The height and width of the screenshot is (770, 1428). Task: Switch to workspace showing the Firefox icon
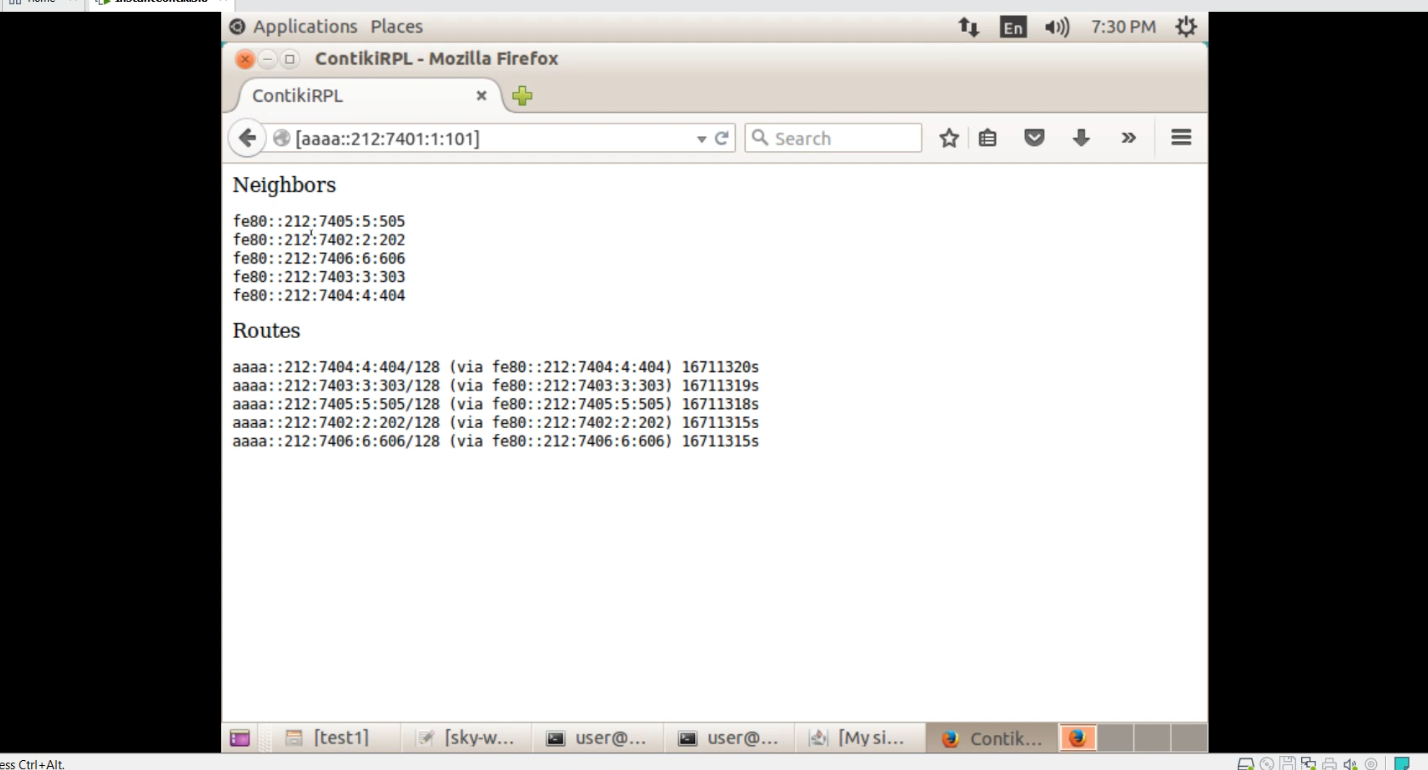coord(1077,738)
